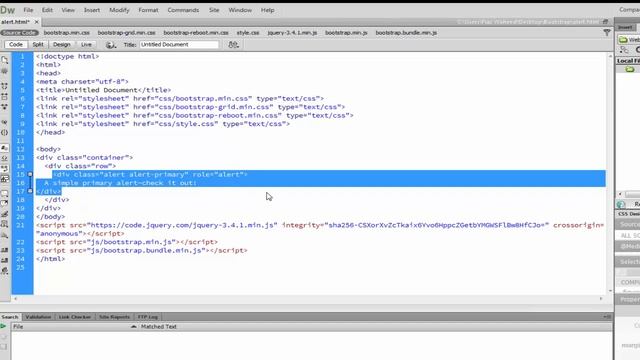Open jquery-3.4.1.min.js related file
Screen dimensions: 640x360
click(x=292, y=33)
